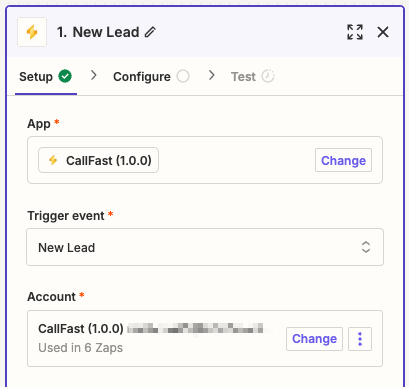Screen dimensions: 409x387
Task: Click lightning icon in CallFast app chip
Action: (53, 160)
